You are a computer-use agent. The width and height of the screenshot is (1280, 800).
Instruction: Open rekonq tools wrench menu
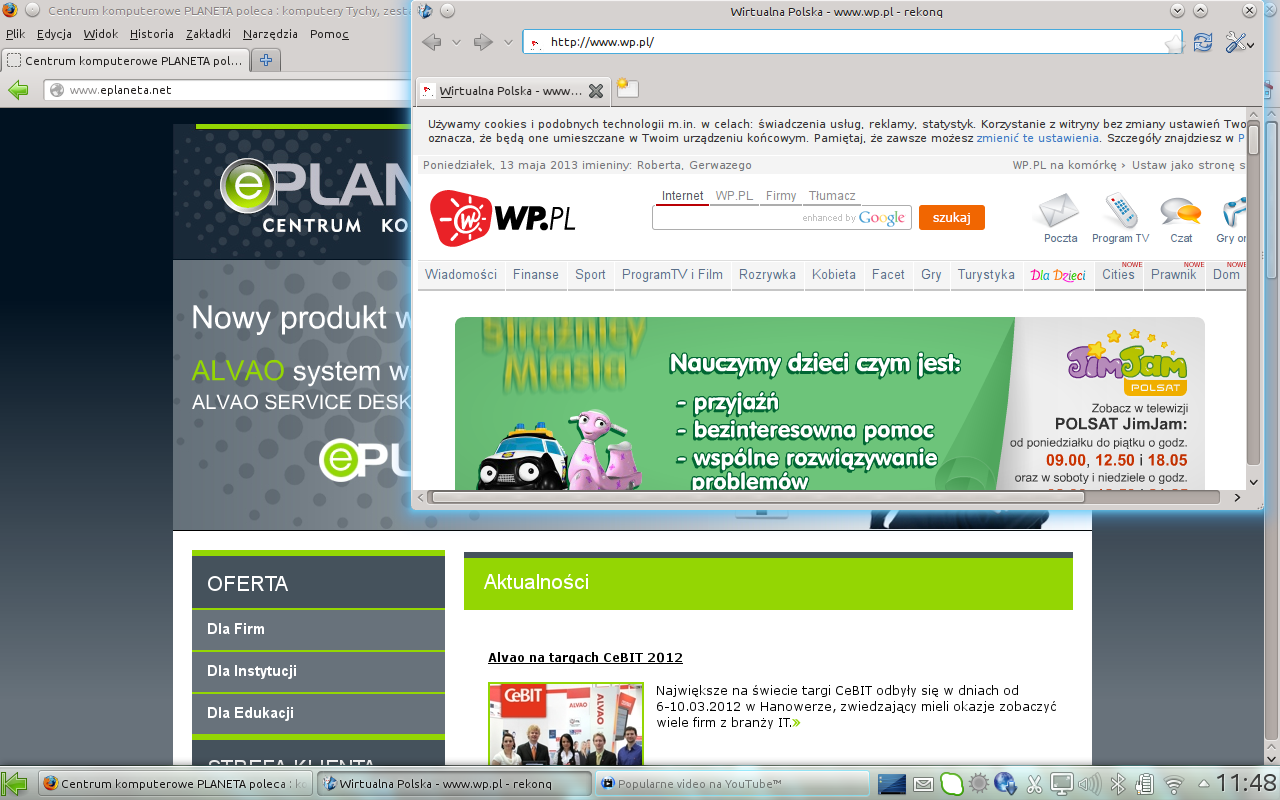click(x=1238, y=42)
